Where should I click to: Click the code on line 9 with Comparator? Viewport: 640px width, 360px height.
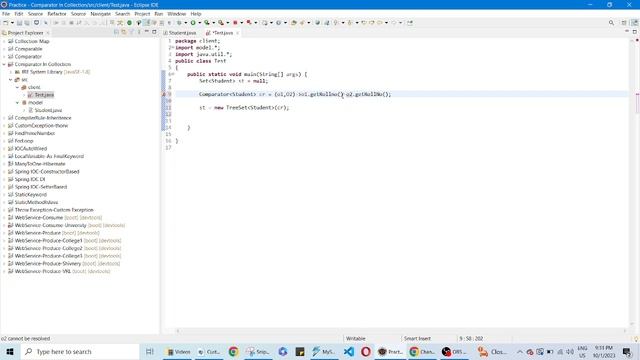click(x=295, y=94)
